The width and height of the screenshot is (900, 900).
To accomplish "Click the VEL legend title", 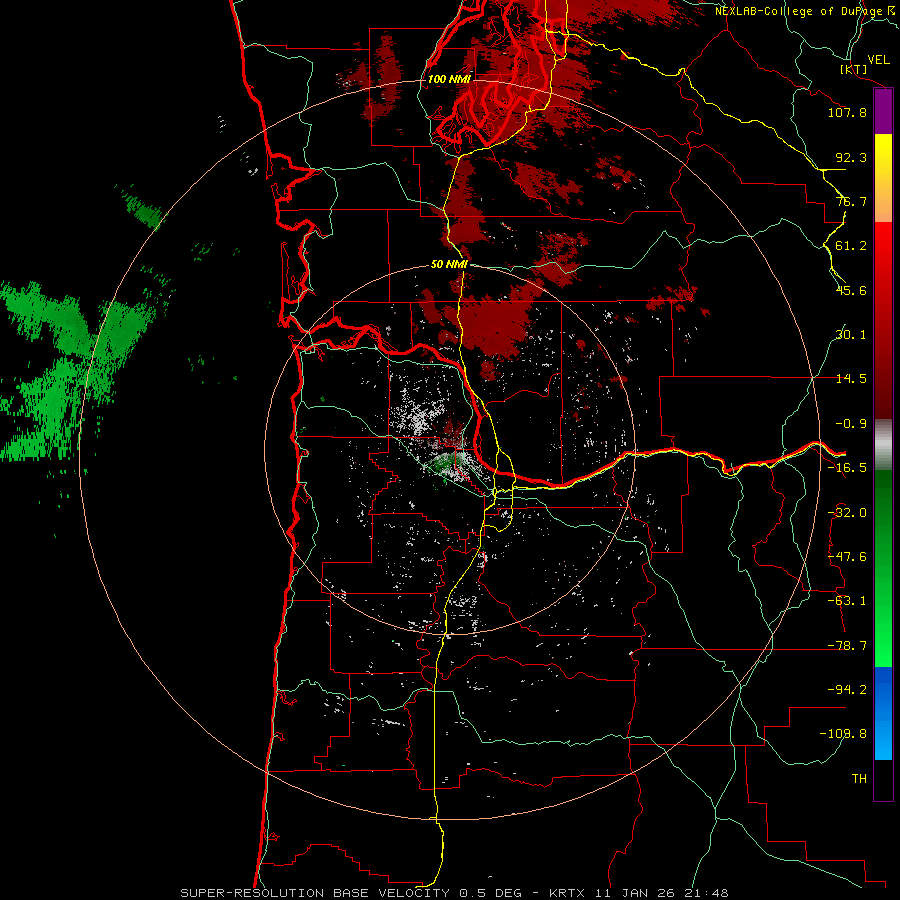I will tap(878, 60).
